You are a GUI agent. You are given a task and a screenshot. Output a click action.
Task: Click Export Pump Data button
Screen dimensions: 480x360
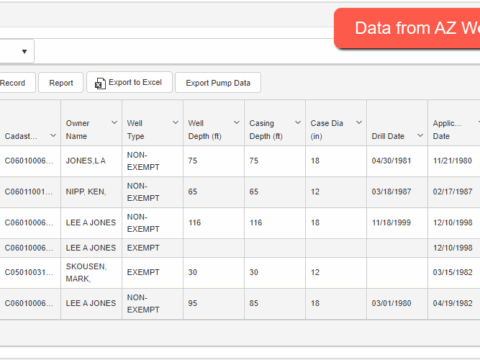click(x=218, y=83)
